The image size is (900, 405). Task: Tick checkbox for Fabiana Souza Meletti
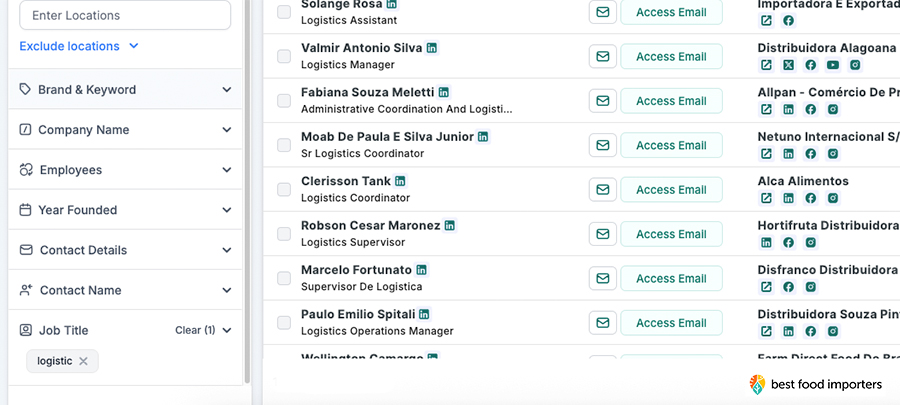[x=284, y=101]
